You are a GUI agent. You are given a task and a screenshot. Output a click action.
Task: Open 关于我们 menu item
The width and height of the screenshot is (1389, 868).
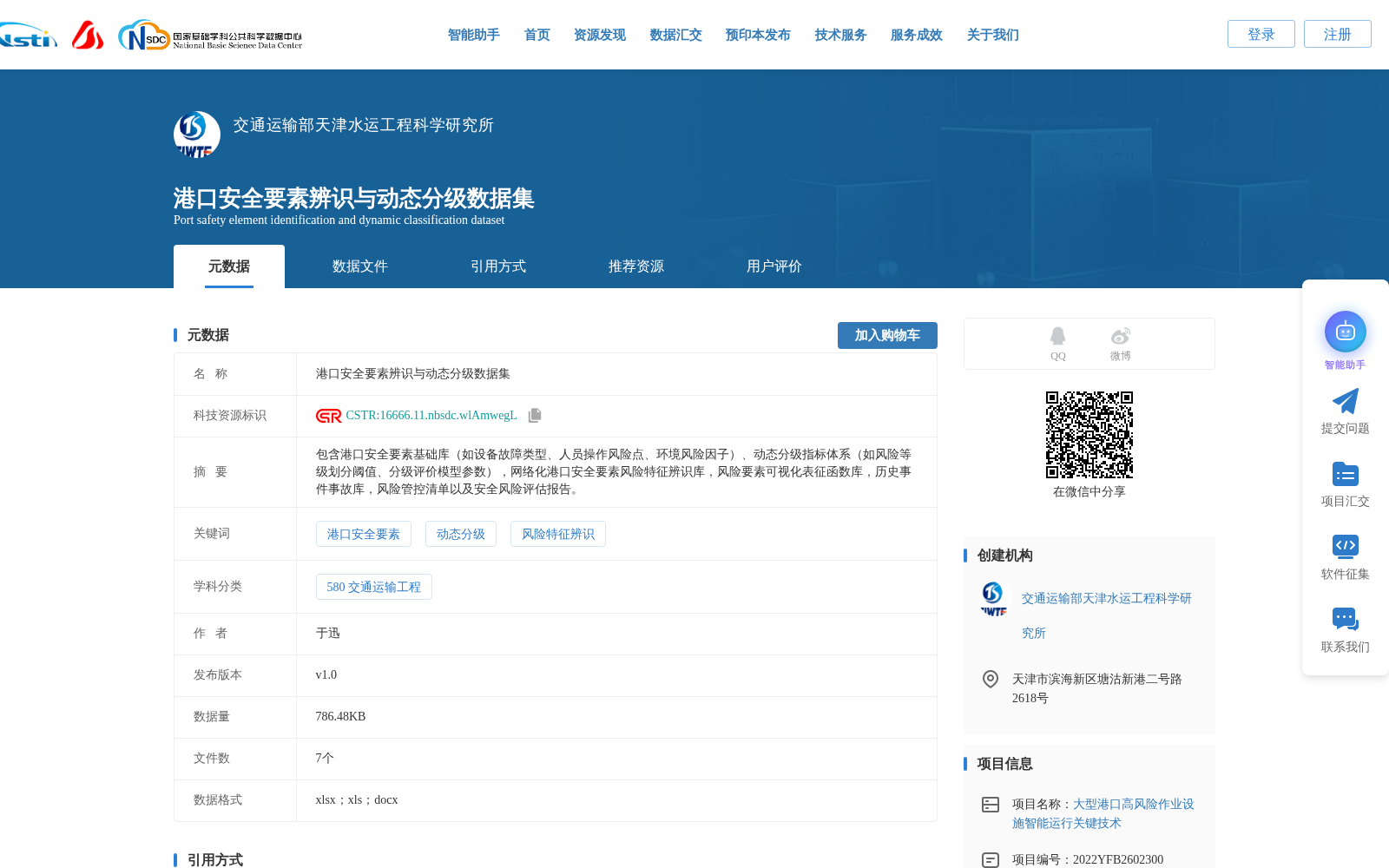[x=993, y=35]
